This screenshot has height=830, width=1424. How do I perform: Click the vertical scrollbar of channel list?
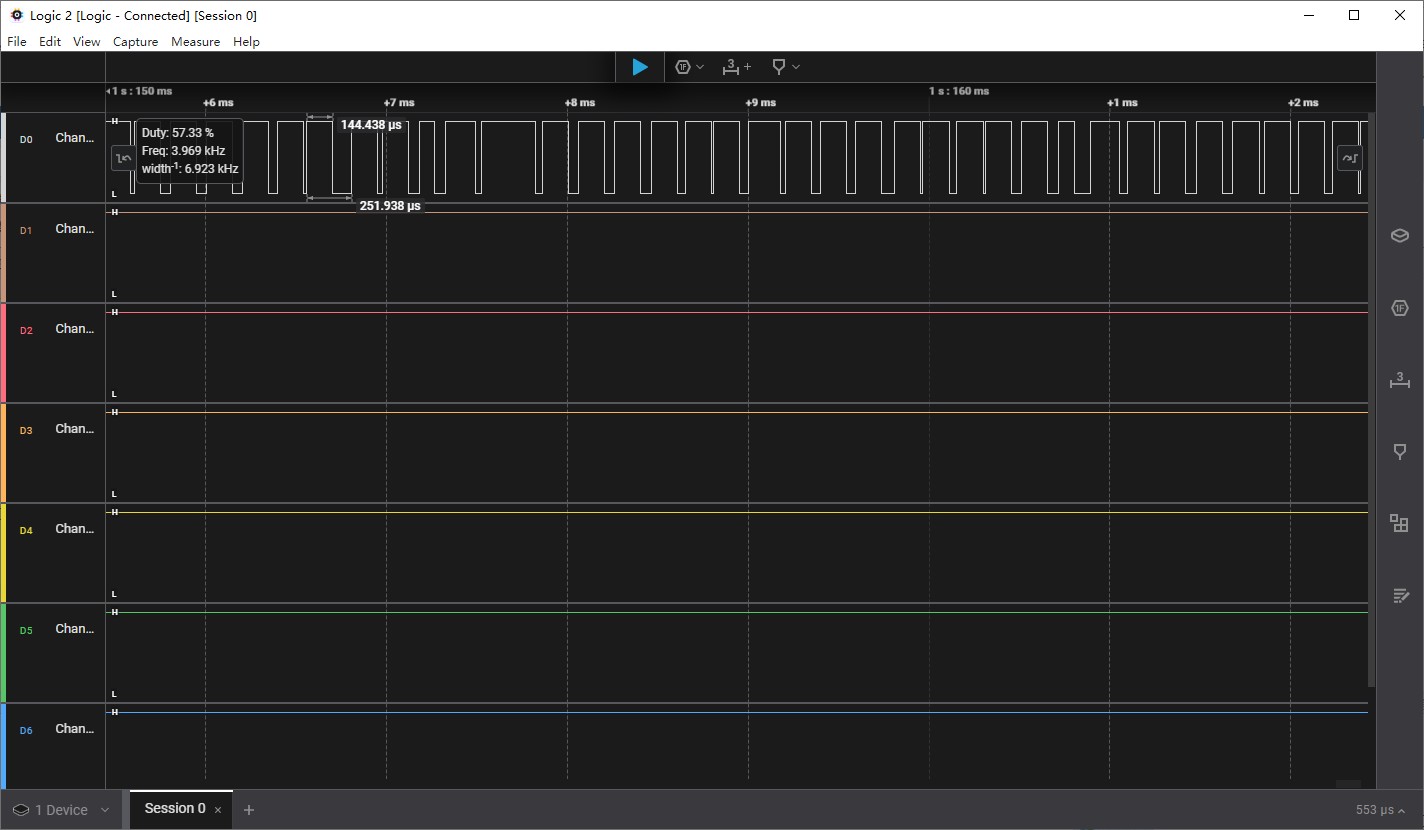pos(1372,400)
